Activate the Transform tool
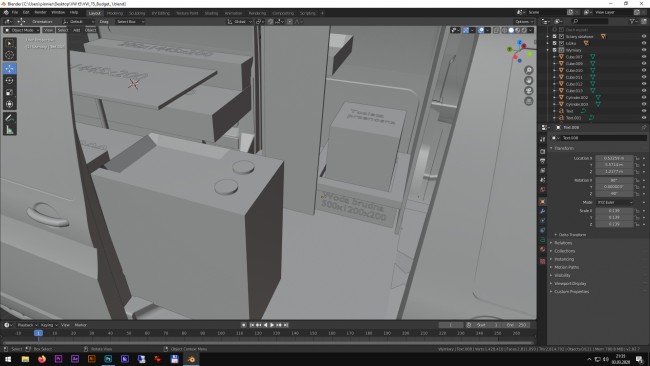The image size is (650, 366). click(10, 104)
